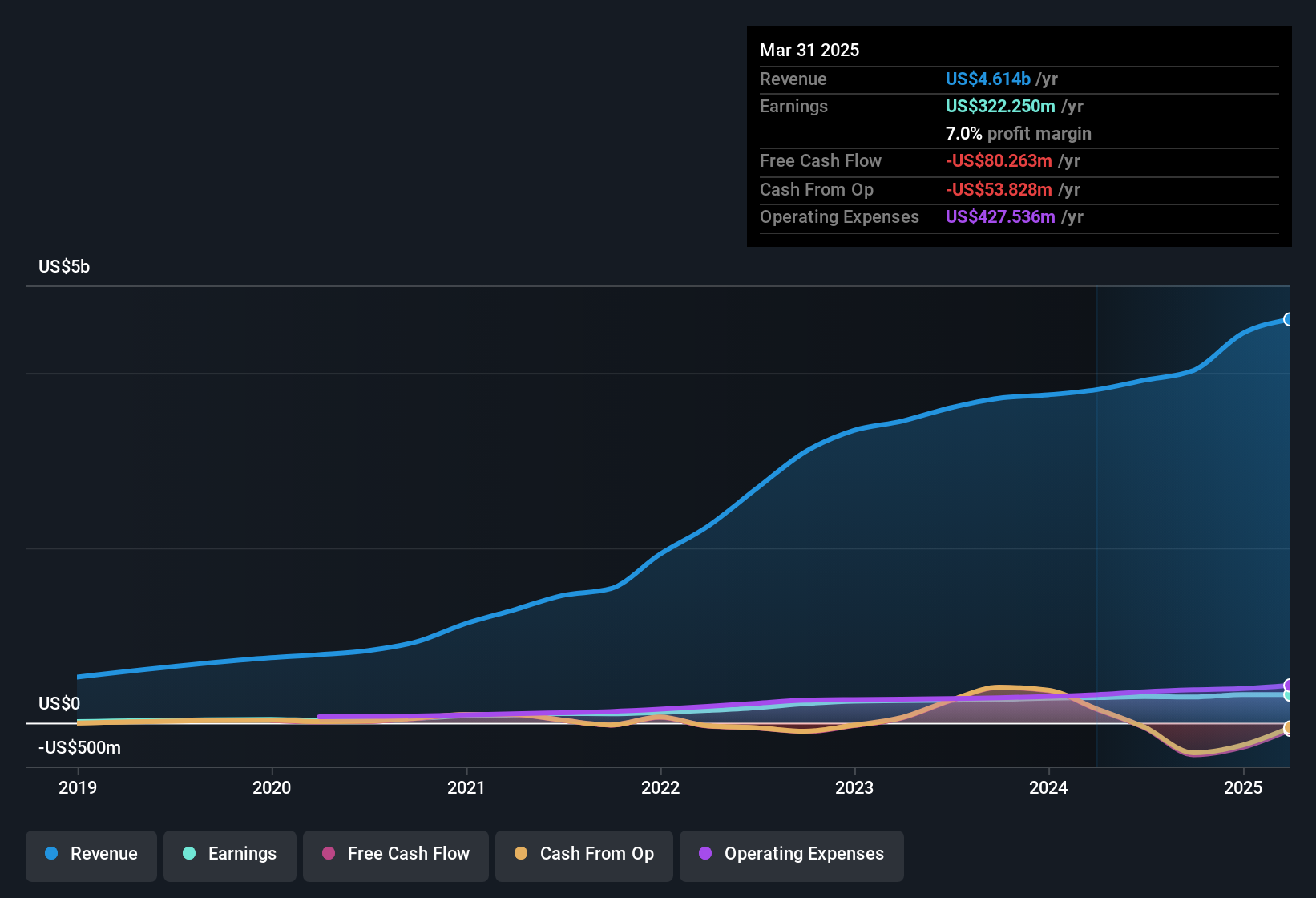Click the 2020 x-axis label

pyautogui.click(x=272, y=787)
